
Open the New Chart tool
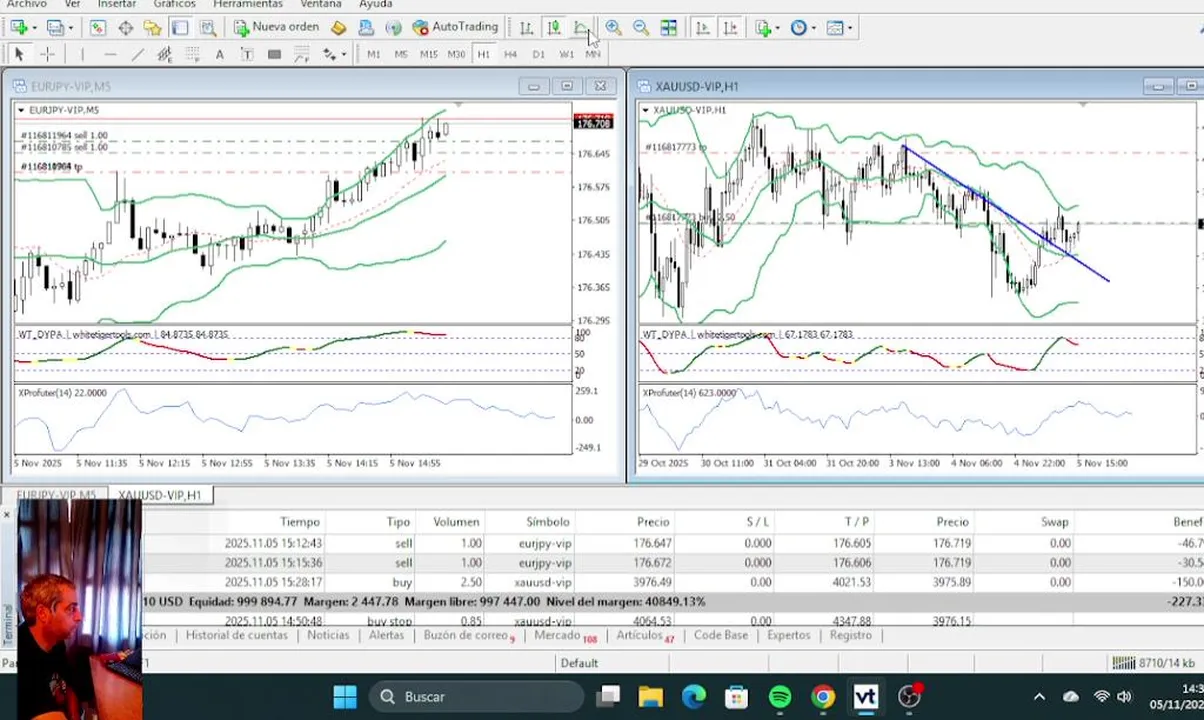click(x=19, y=27)
